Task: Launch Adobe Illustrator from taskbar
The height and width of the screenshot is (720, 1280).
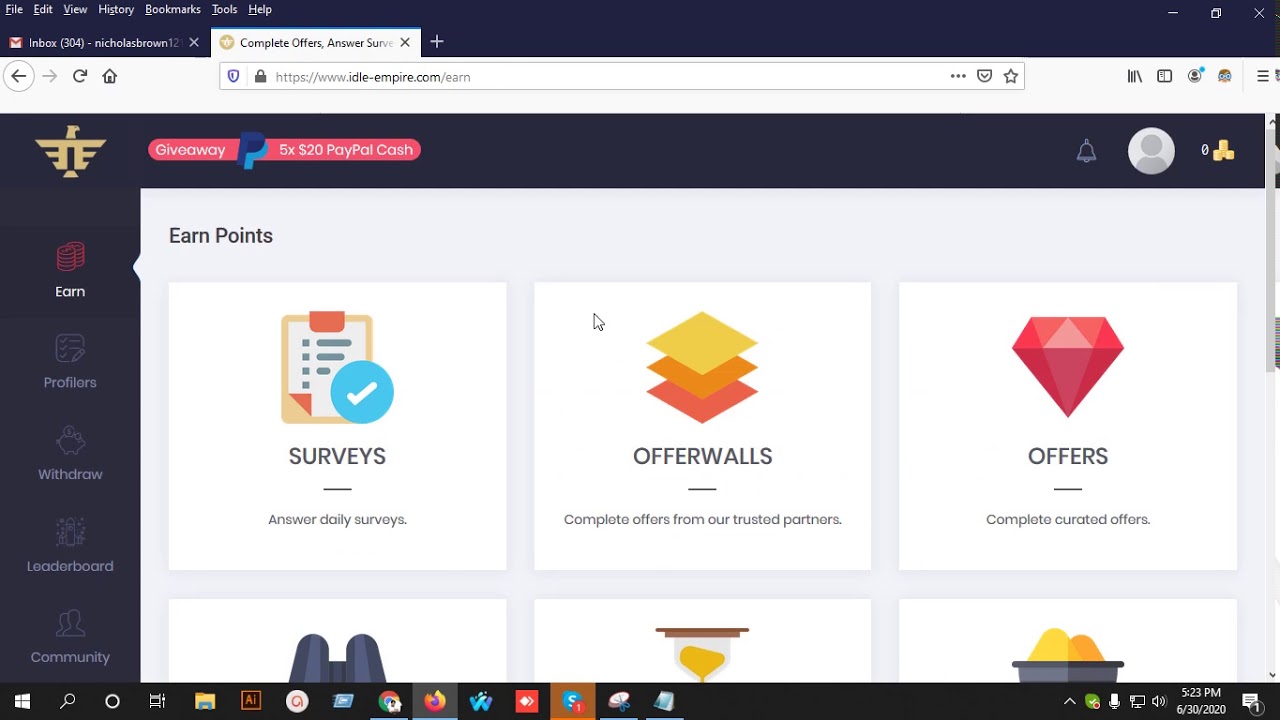Action: tap(251, 701)
